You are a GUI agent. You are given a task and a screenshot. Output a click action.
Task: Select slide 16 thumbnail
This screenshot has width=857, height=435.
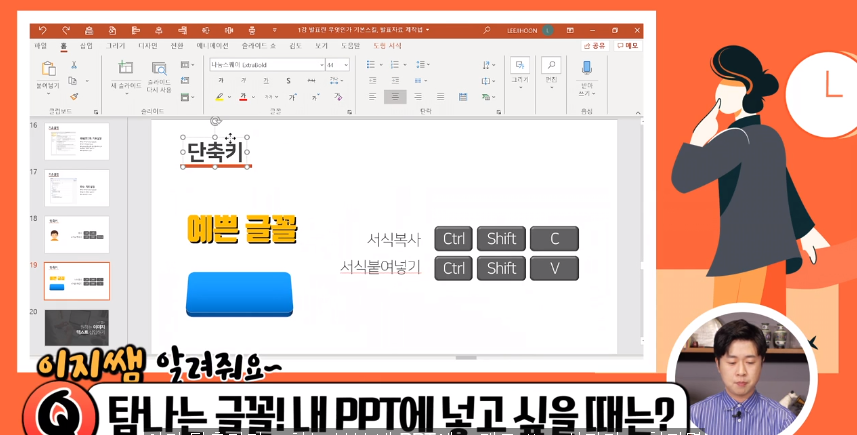click(x=77, y=141)
